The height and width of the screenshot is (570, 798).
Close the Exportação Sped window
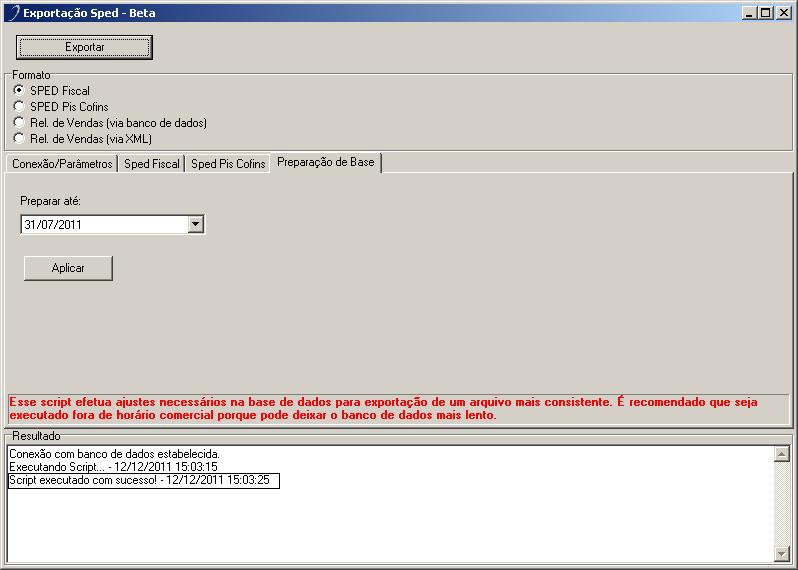[783, 13]
